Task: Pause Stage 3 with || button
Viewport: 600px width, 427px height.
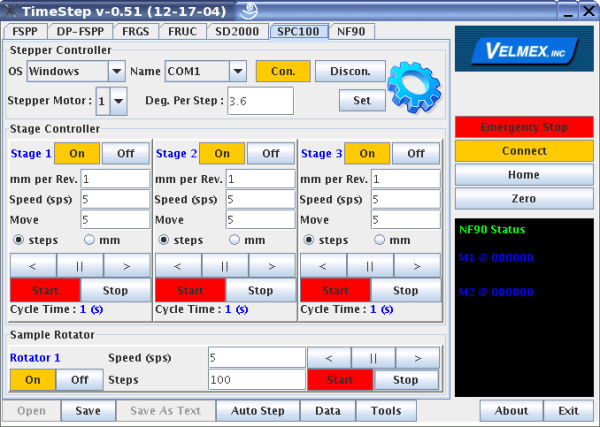Action: click(x=370, y=266)
